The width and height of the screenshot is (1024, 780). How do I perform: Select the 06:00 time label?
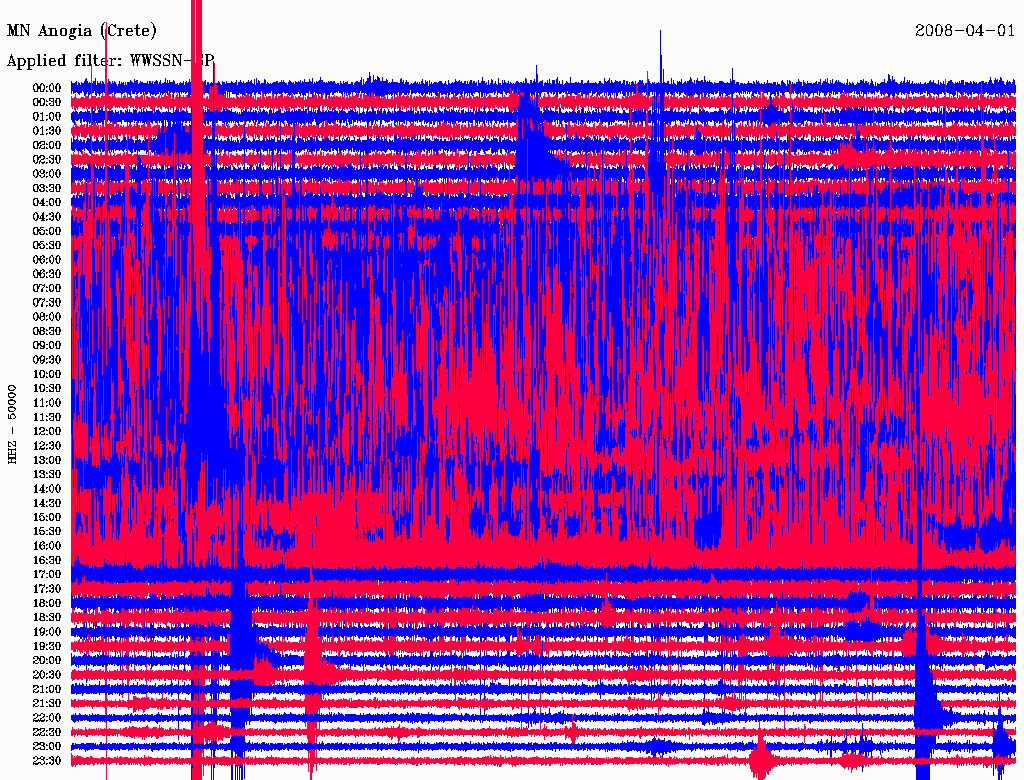(47, 260)
